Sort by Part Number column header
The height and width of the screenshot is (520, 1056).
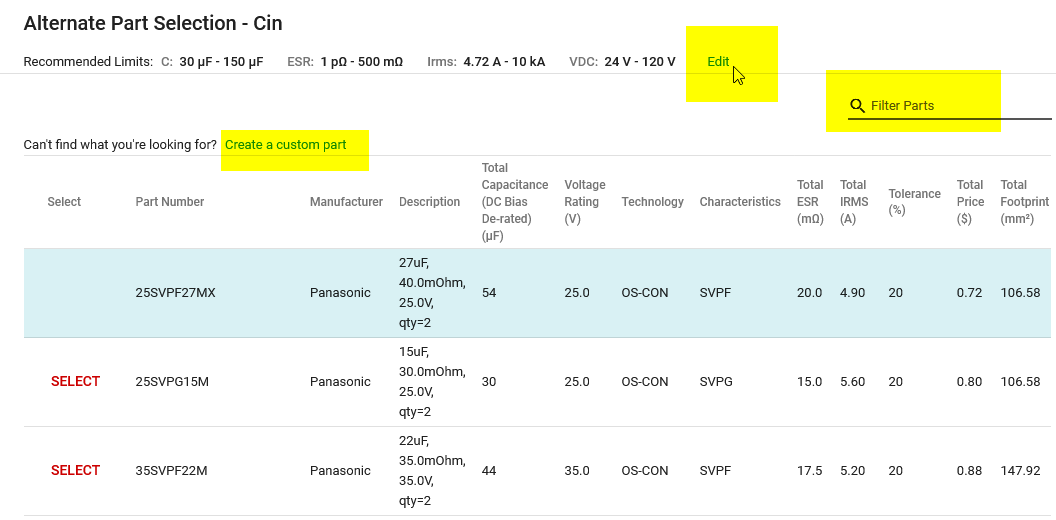click(170, 202)
